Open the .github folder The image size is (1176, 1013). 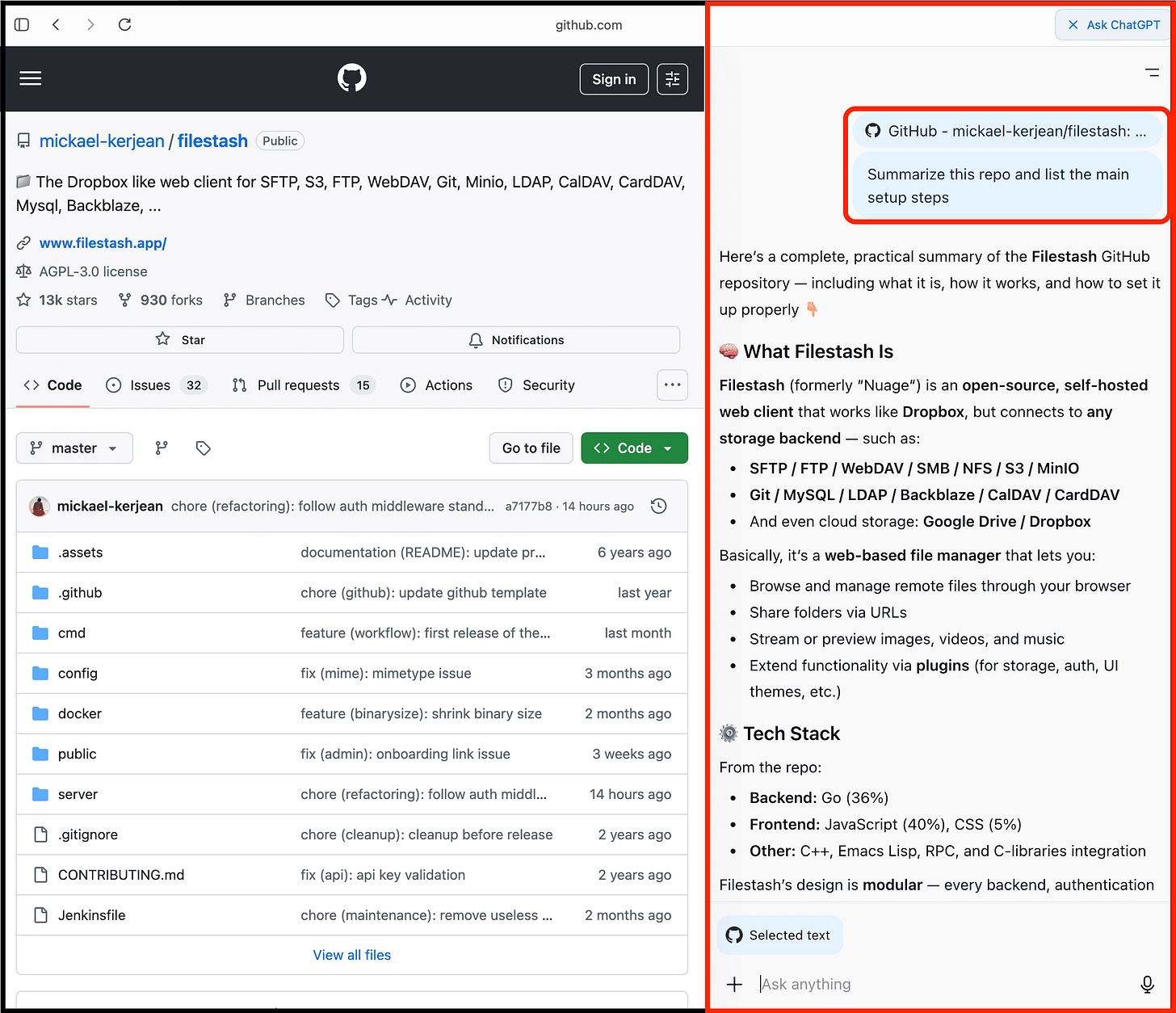click(80, 593)
